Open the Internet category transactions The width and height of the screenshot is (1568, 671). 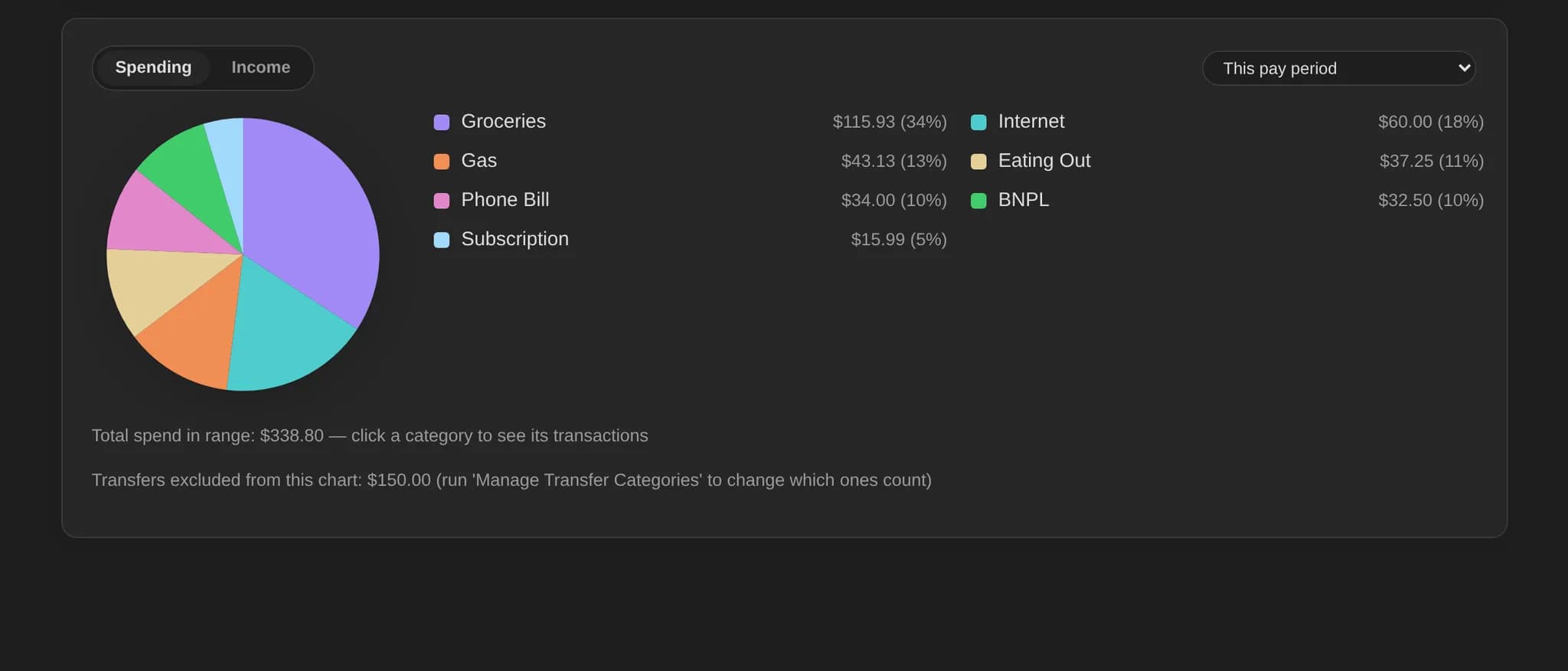point(1227,122)
